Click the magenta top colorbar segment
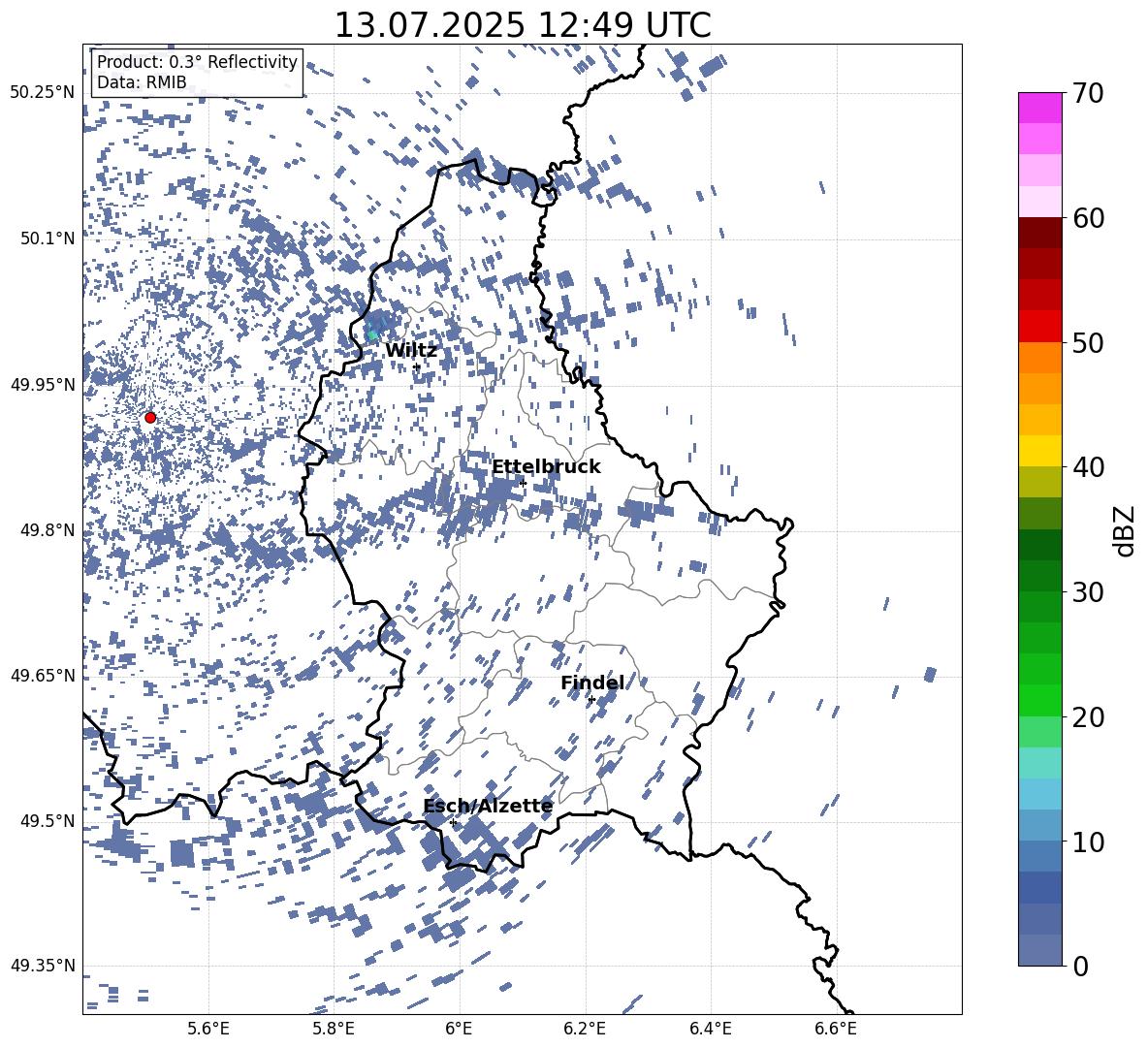Image resolution: width=1148 pixels, height=1048 pixels. 1039,108
